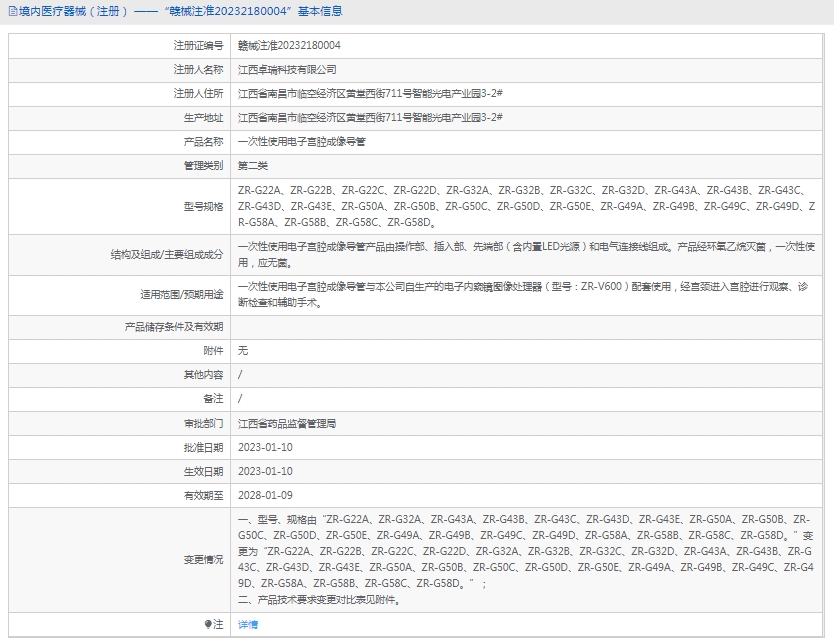This screenshot has height=644, width=834.
Task: Click the 注册人名称 label cell
Action: (119, 70)
